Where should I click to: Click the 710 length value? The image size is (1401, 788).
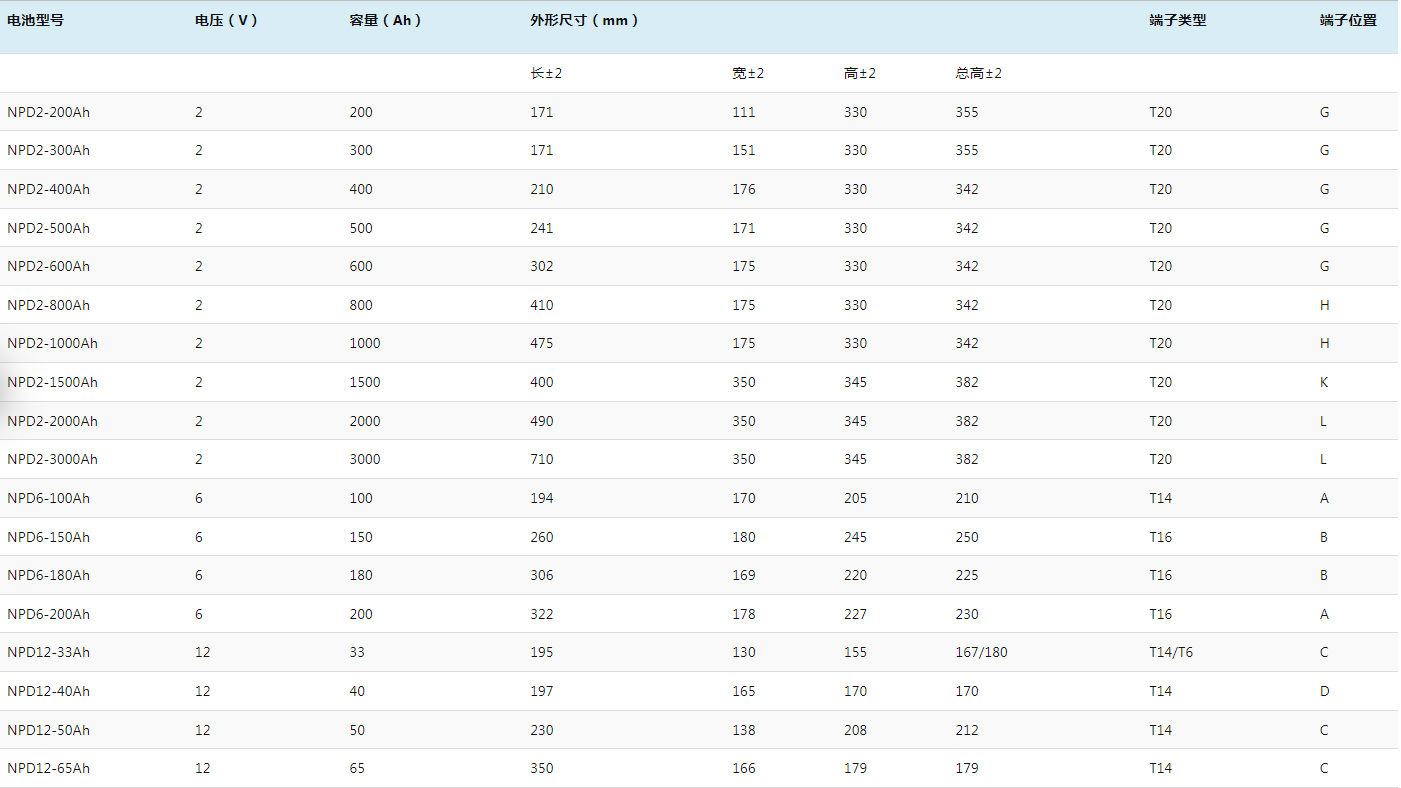click(x=541, y=459)
